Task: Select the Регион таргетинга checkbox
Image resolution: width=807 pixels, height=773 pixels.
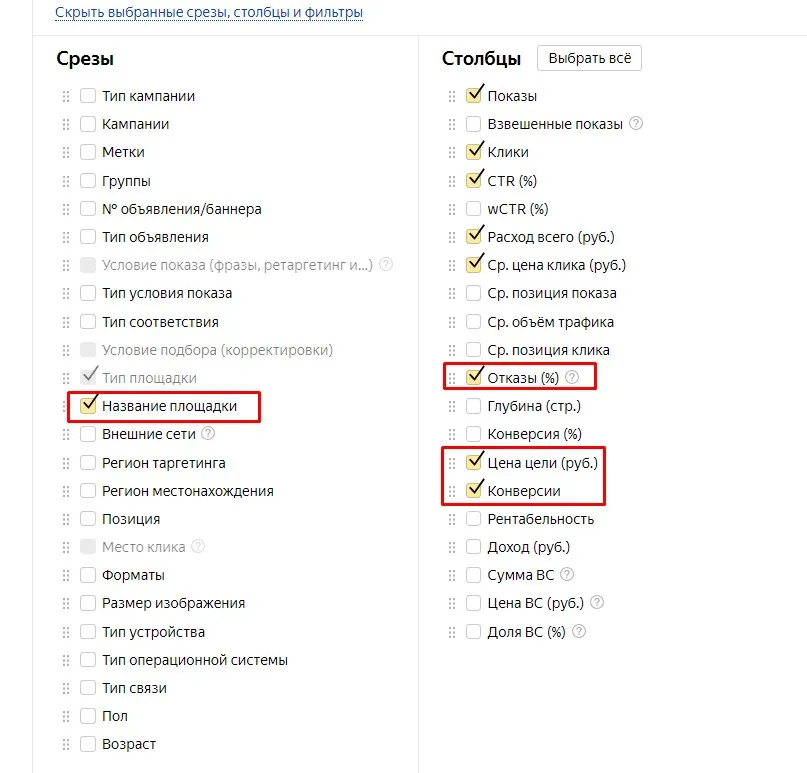Action: point(88,463)
